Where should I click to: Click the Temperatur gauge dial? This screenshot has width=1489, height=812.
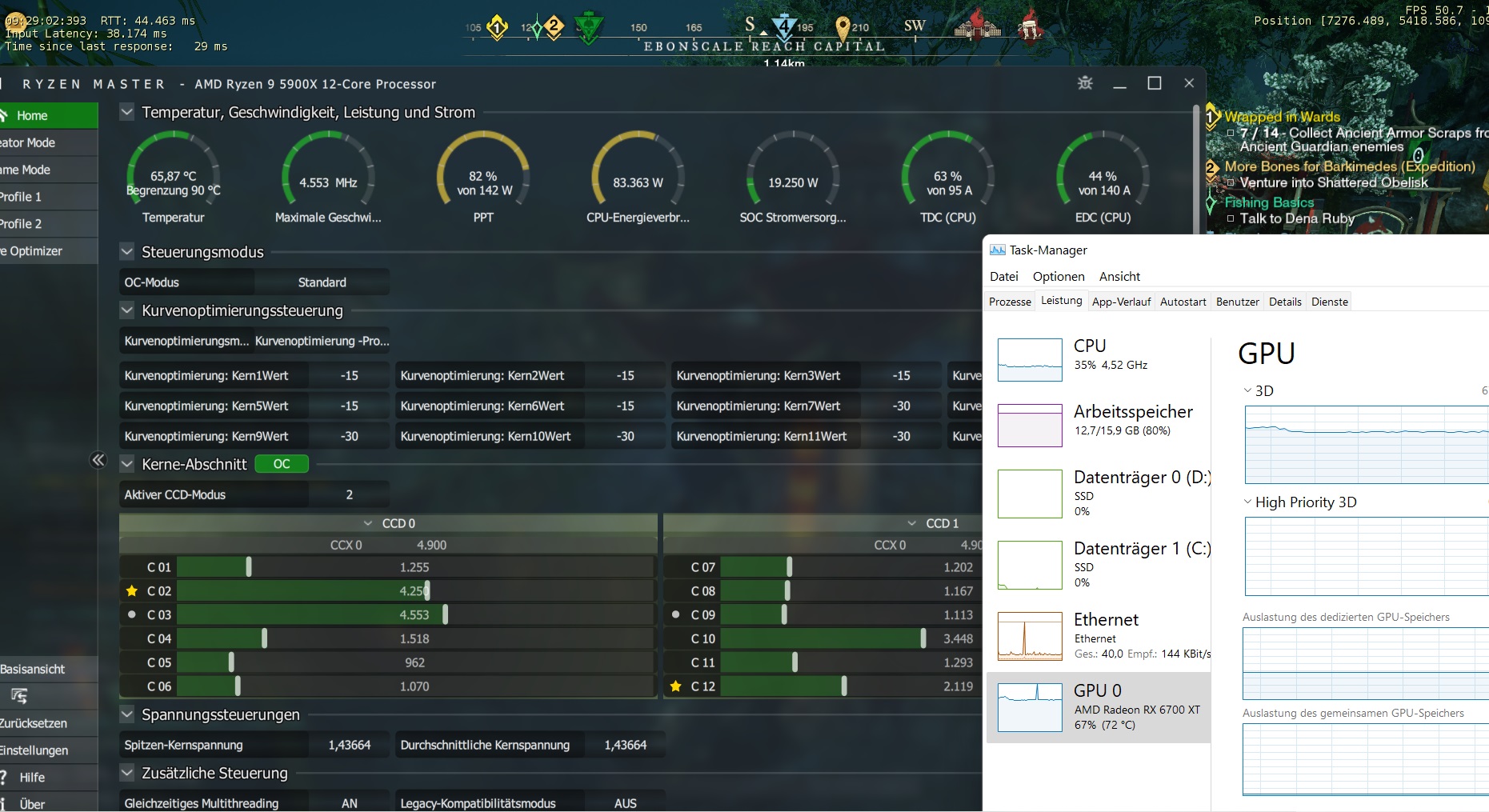click(174, 171)
